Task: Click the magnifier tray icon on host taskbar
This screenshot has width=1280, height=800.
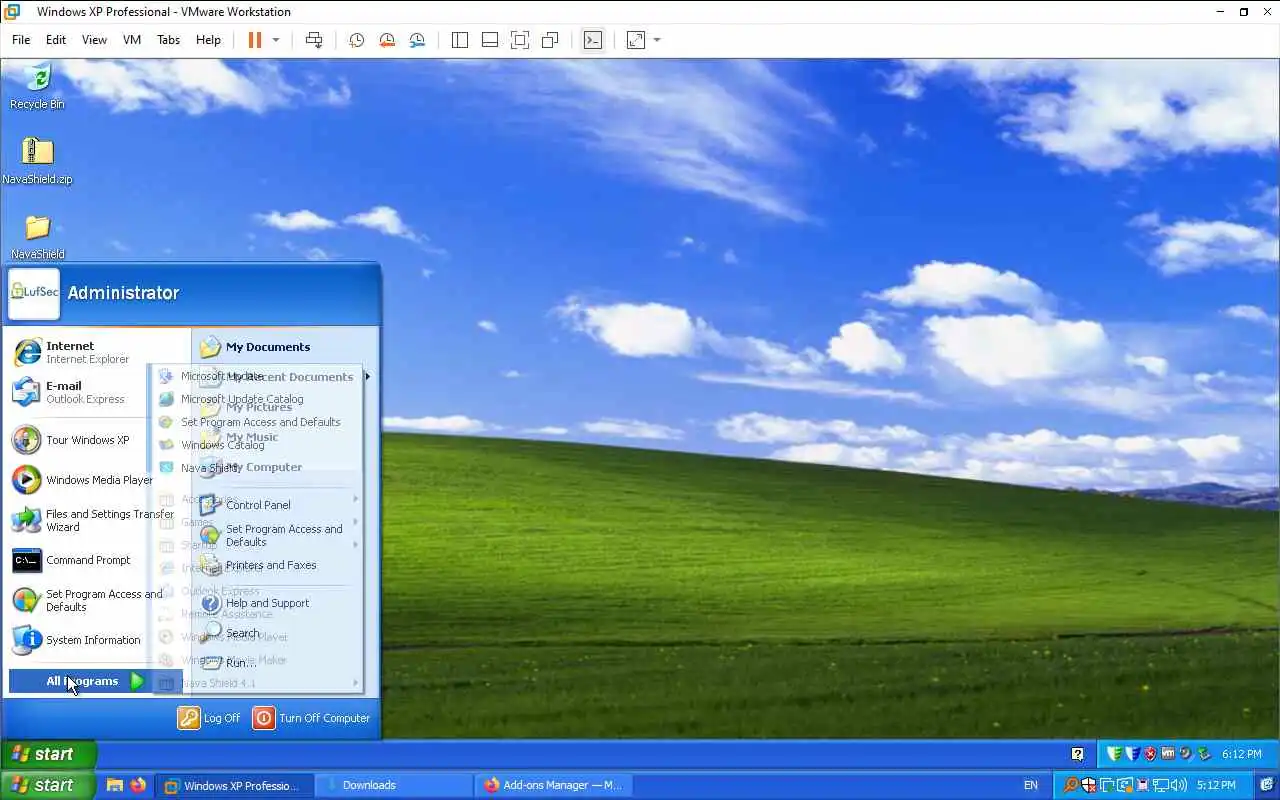Action: pos(1071,785)
